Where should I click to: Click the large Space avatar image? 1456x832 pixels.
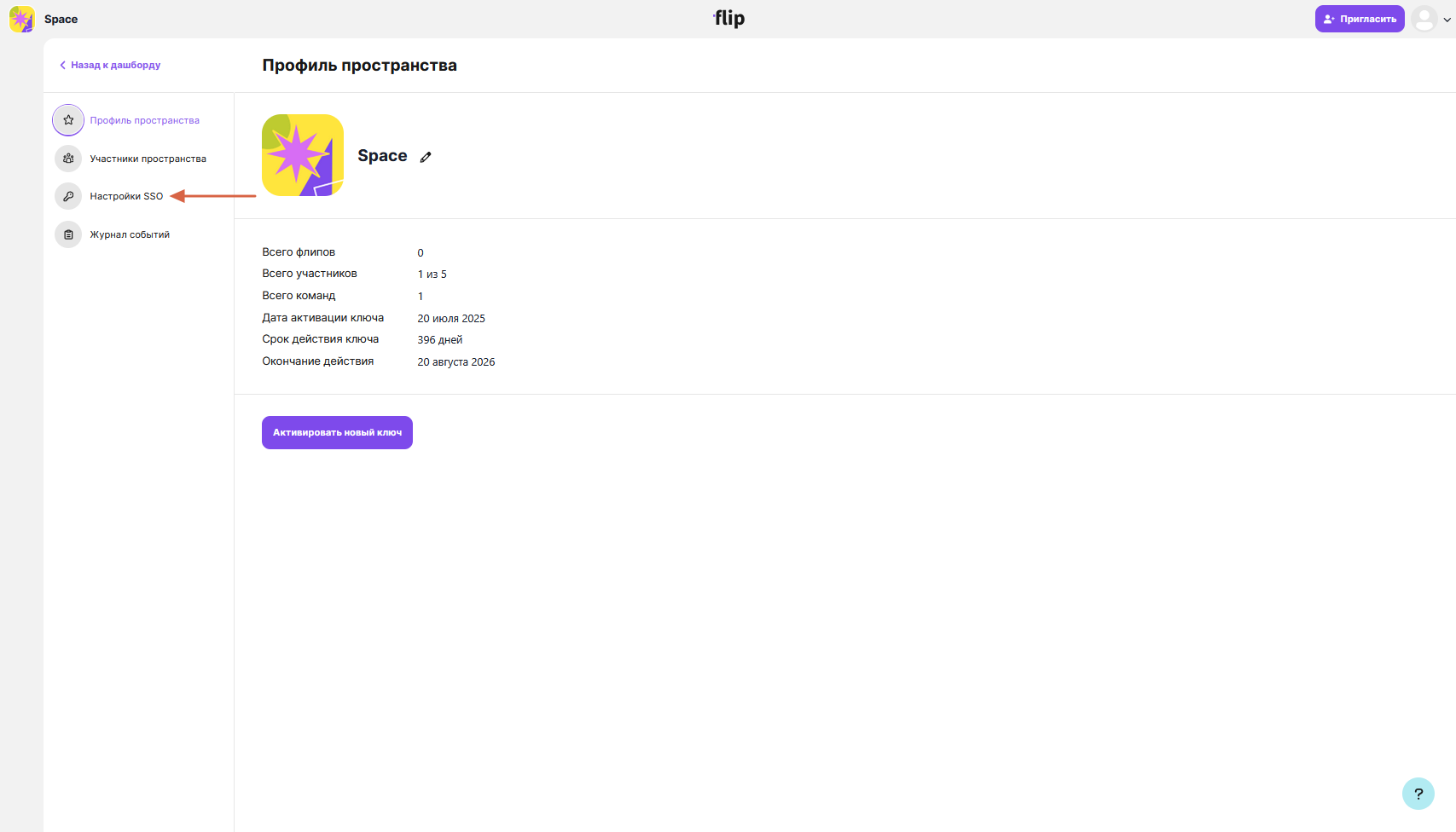(303, 155)
